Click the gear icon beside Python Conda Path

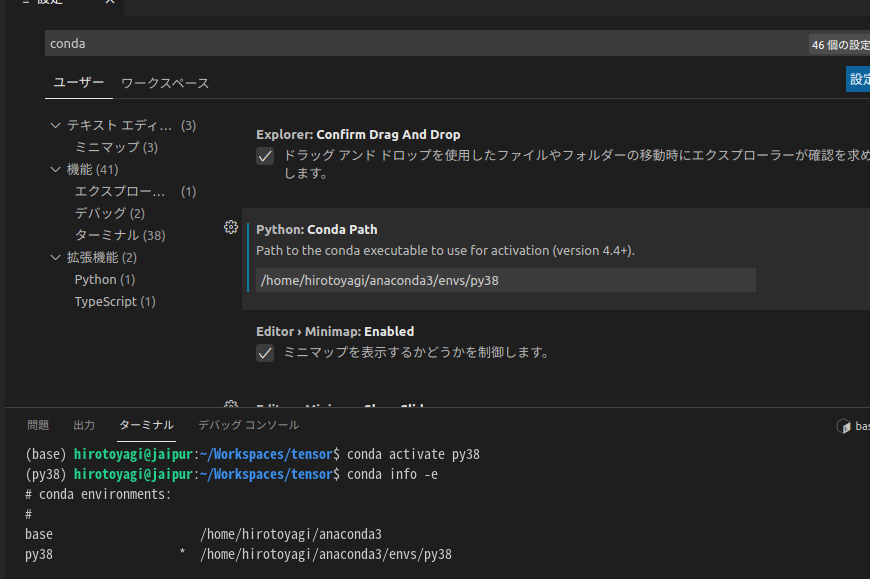pyautogui.click(x=231, y=228)
